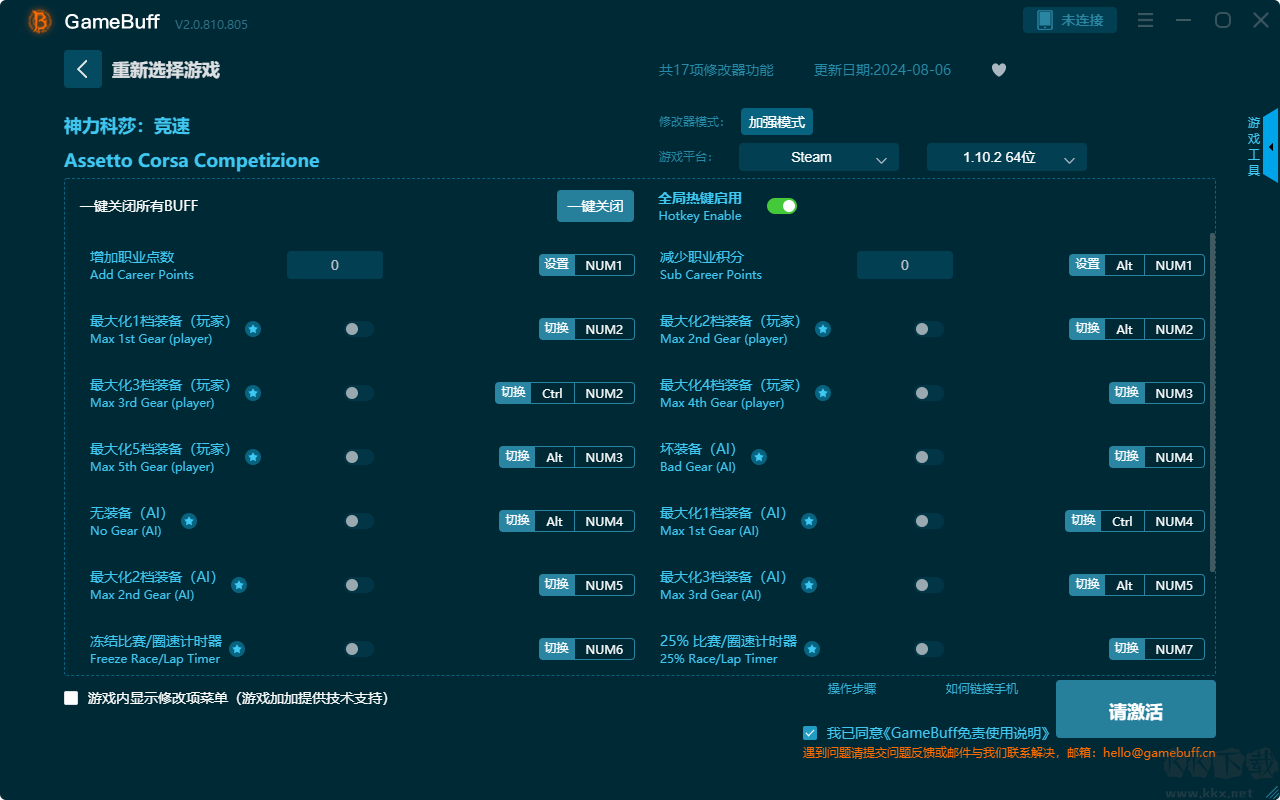Image resolution: width=1280 pixels, height=800 pixels.
Task: Click the 请激活 activation button
Action: [1136, 711]
